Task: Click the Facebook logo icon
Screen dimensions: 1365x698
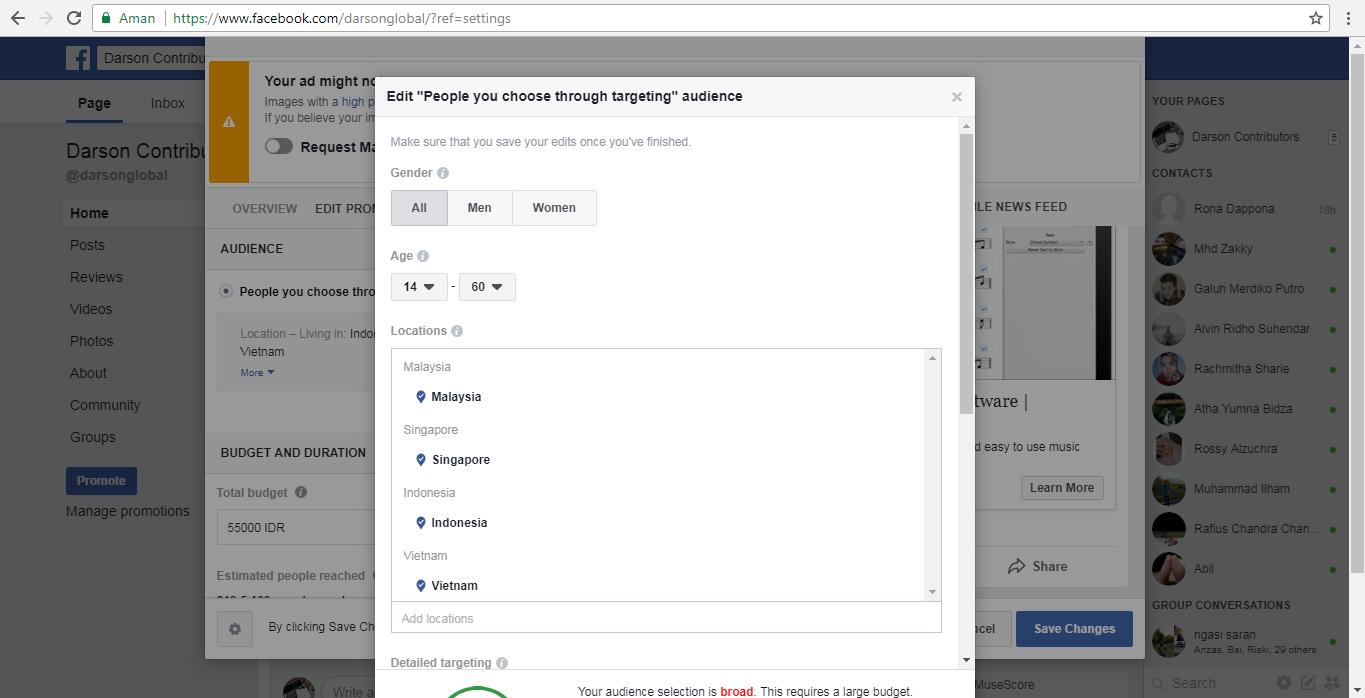Action: click(x=78, y=58)
